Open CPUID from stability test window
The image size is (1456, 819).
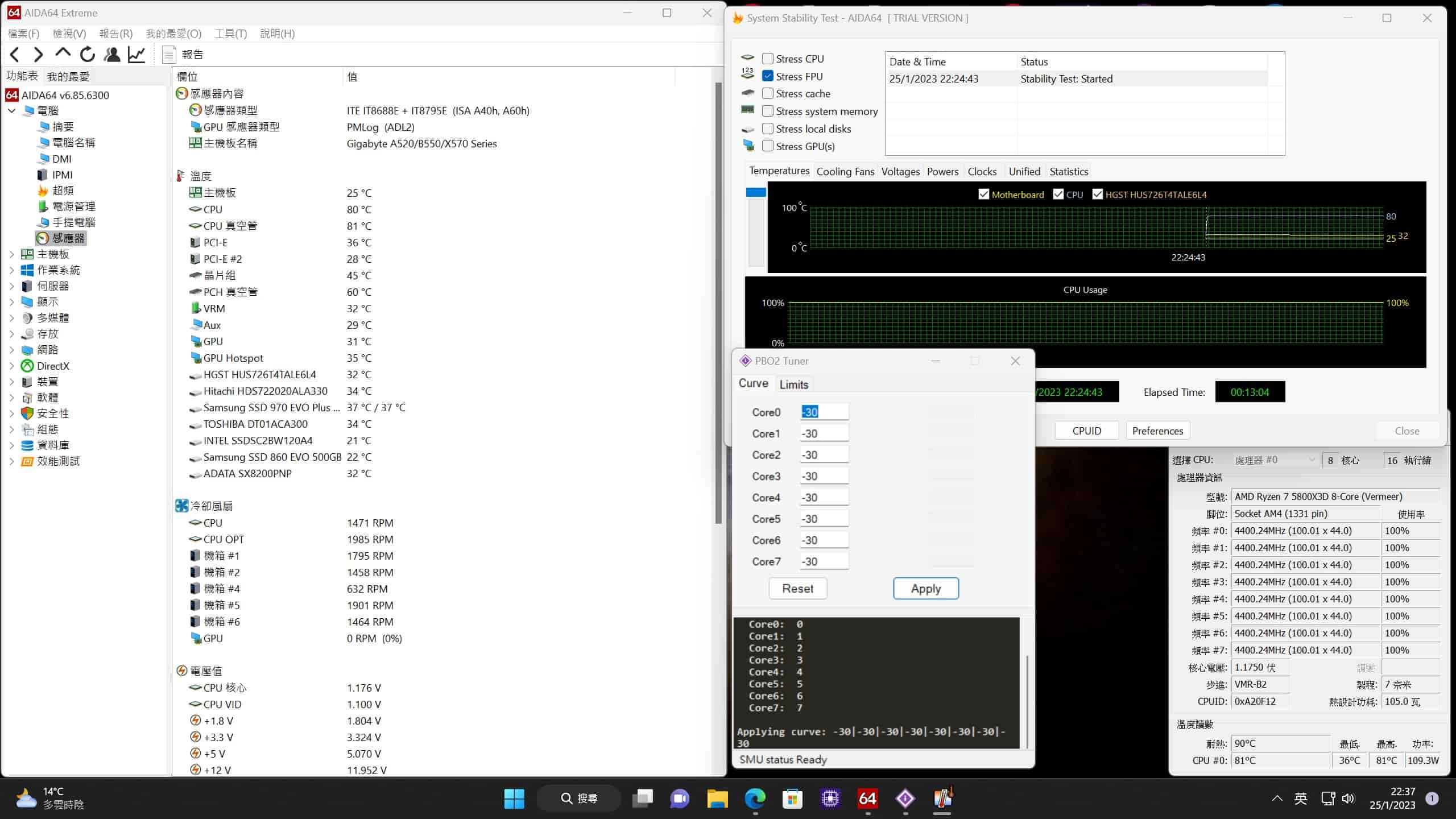[1086, 431]
